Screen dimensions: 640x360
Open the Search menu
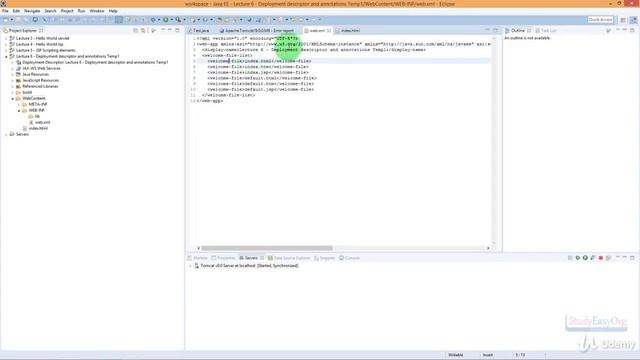(x=50, y=11)
